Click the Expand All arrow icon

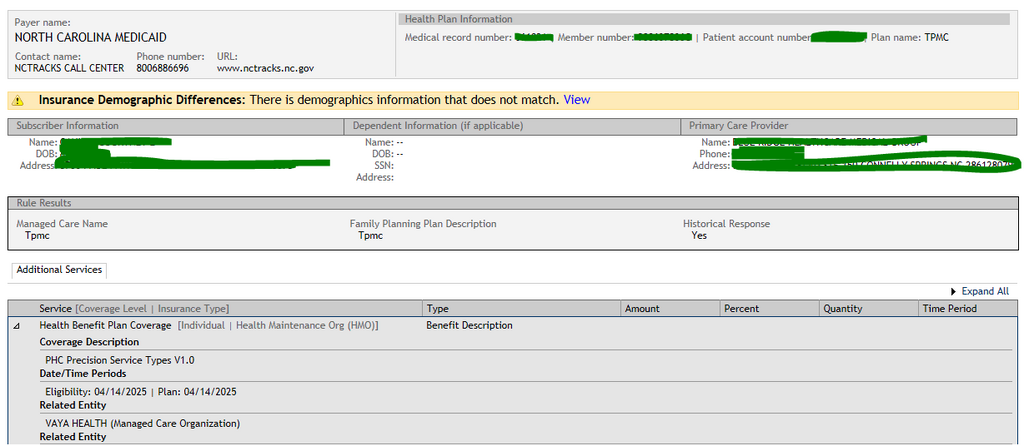tap(953, 292)
